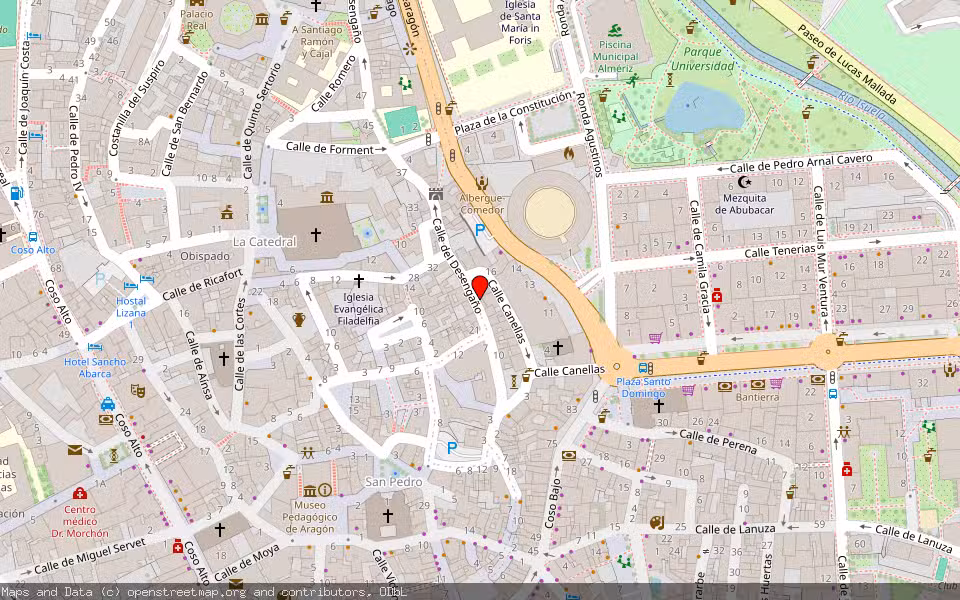Viewport: 960px width, 600px height.
Task: Open the theatre masks icon near Coso Alto
Action: click(138, 389)
